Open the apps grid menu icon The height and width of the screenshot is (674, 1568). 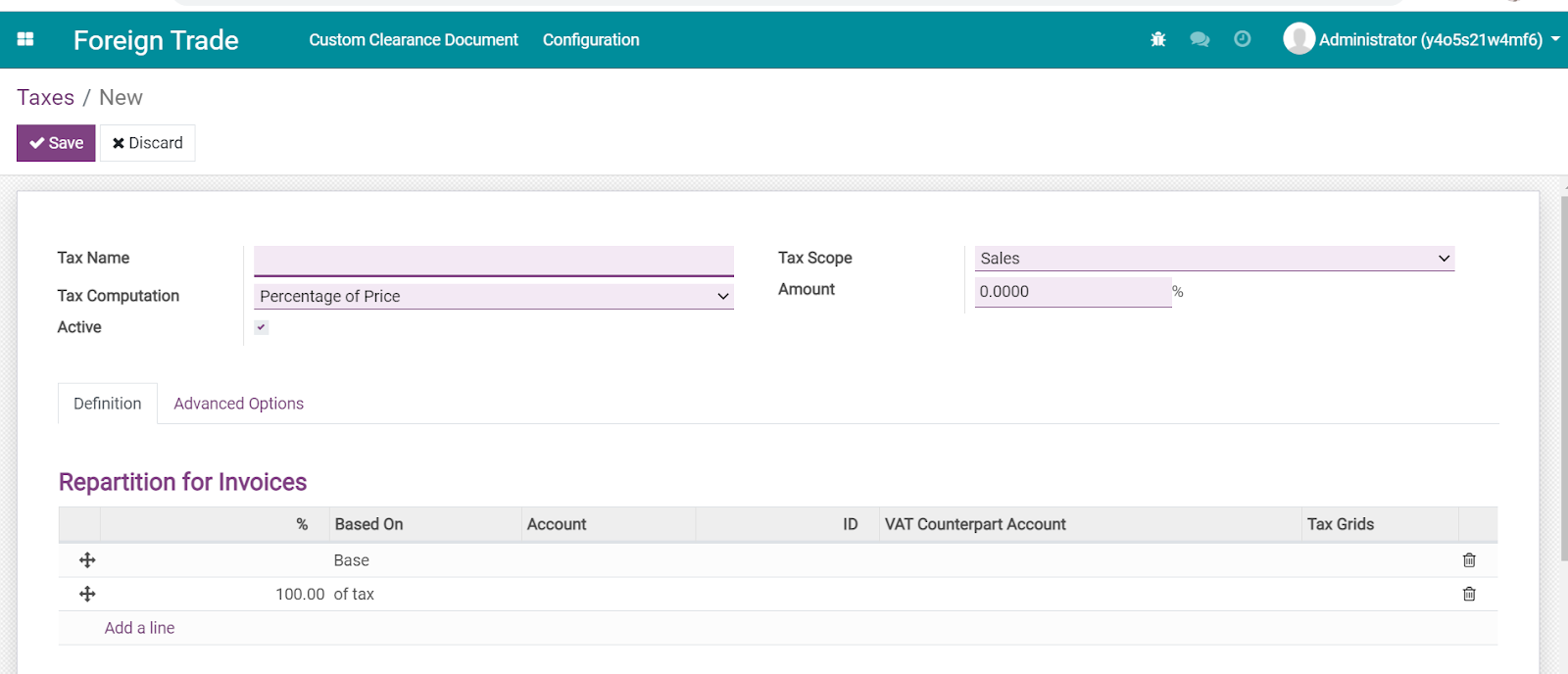pyautogui.click(x=25, y=39)
